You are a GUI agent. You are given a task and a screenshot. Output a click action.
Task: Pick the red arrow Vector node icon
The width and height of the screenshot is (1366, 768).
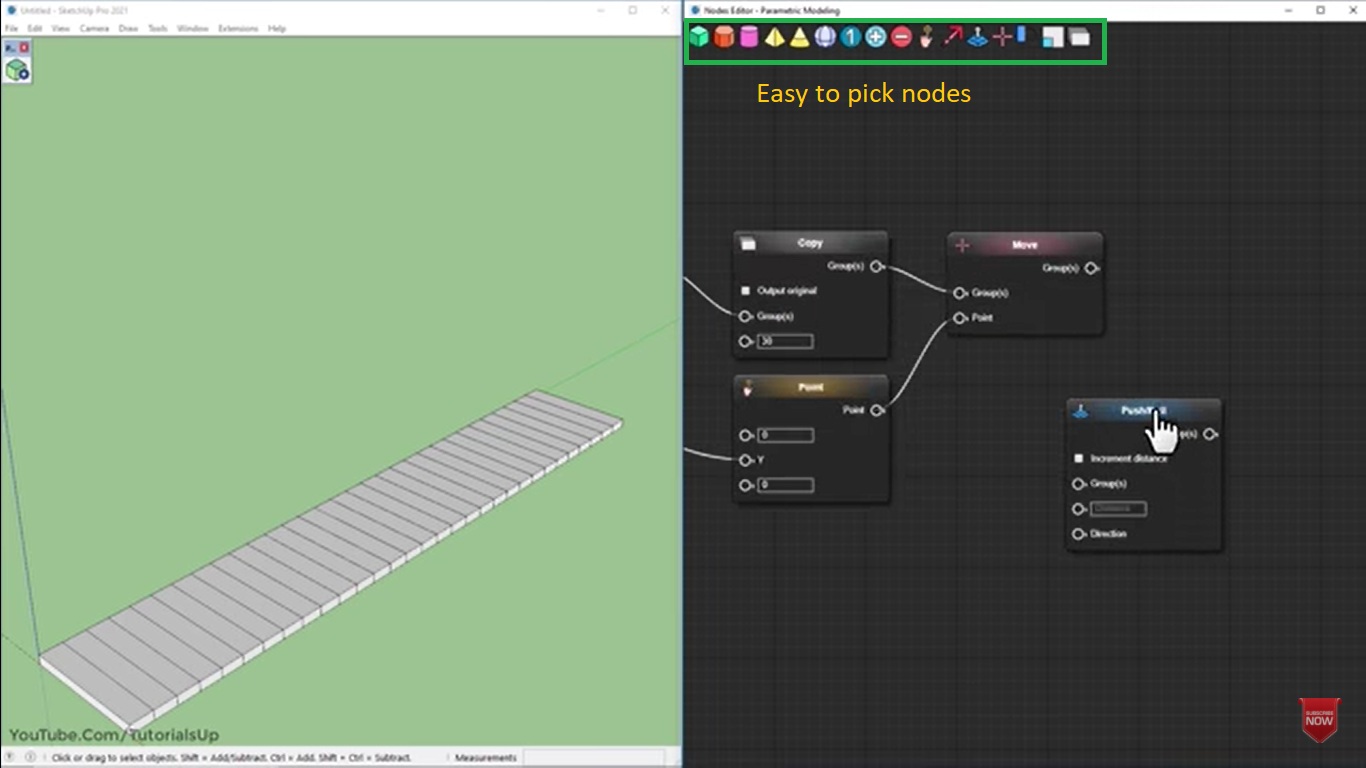(952, 38)
